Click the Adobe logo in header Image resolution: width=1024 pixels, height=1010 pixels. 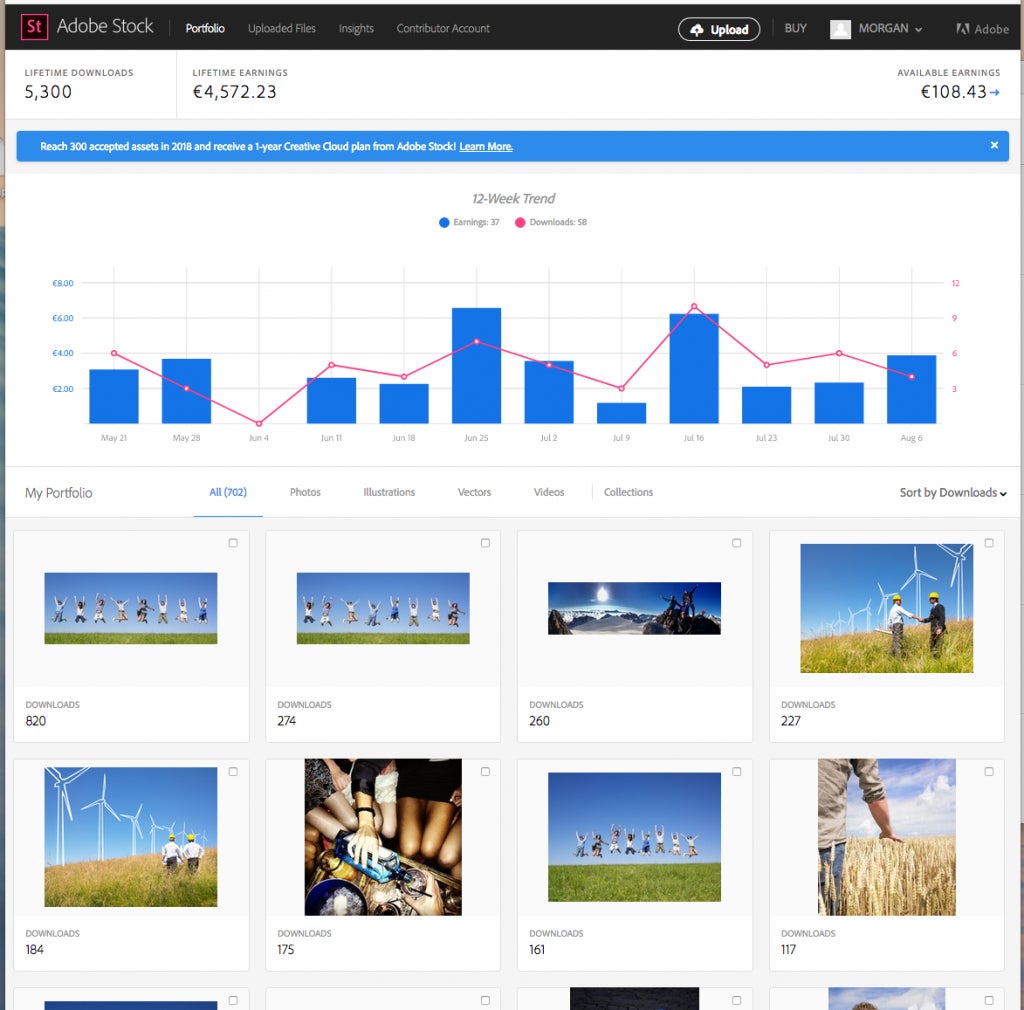point(982,29)
